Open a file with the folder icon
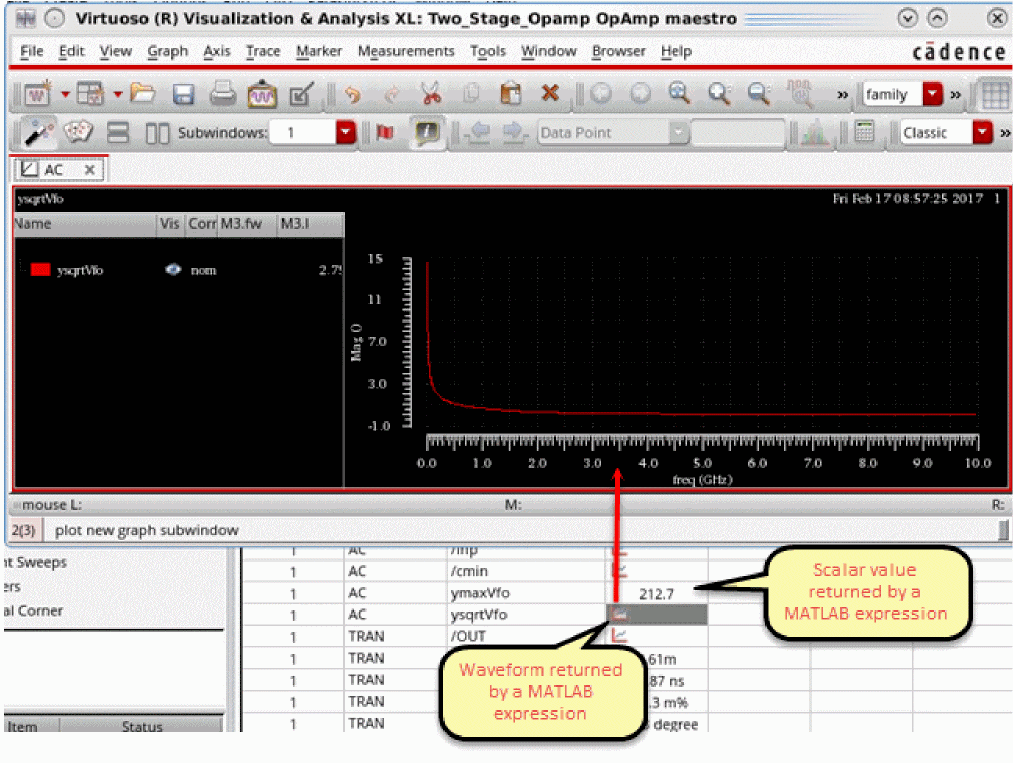The image size is (1013, 763). coord(143,94)
